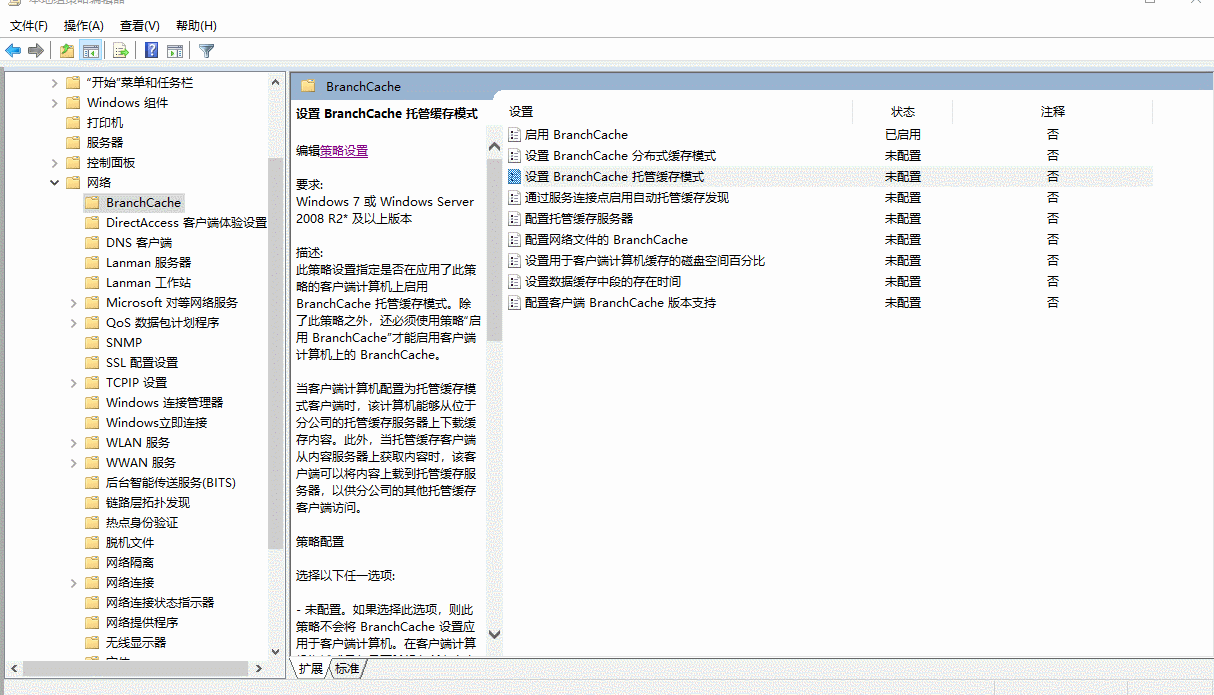The width and height of the screenshot is (1214, 695).
Task: Expand the TCPIP 设置 node
Action: (x=75, y=382)
